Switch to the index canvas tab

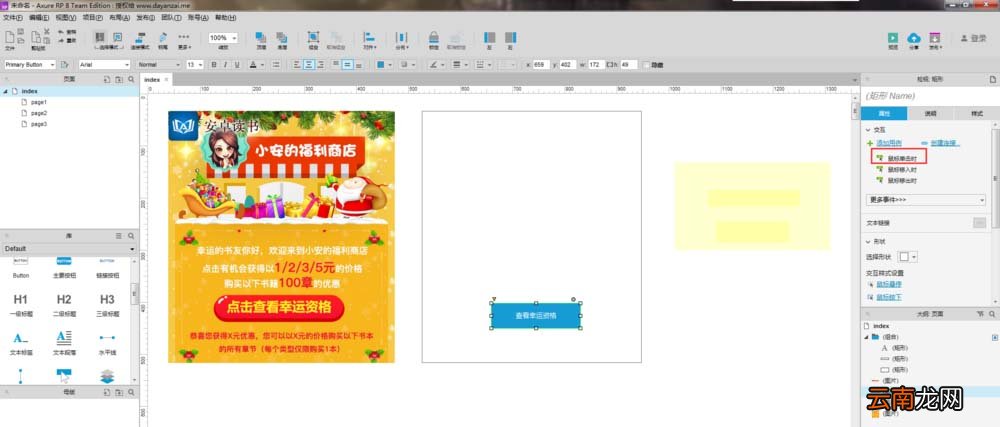tap(152, 80)
